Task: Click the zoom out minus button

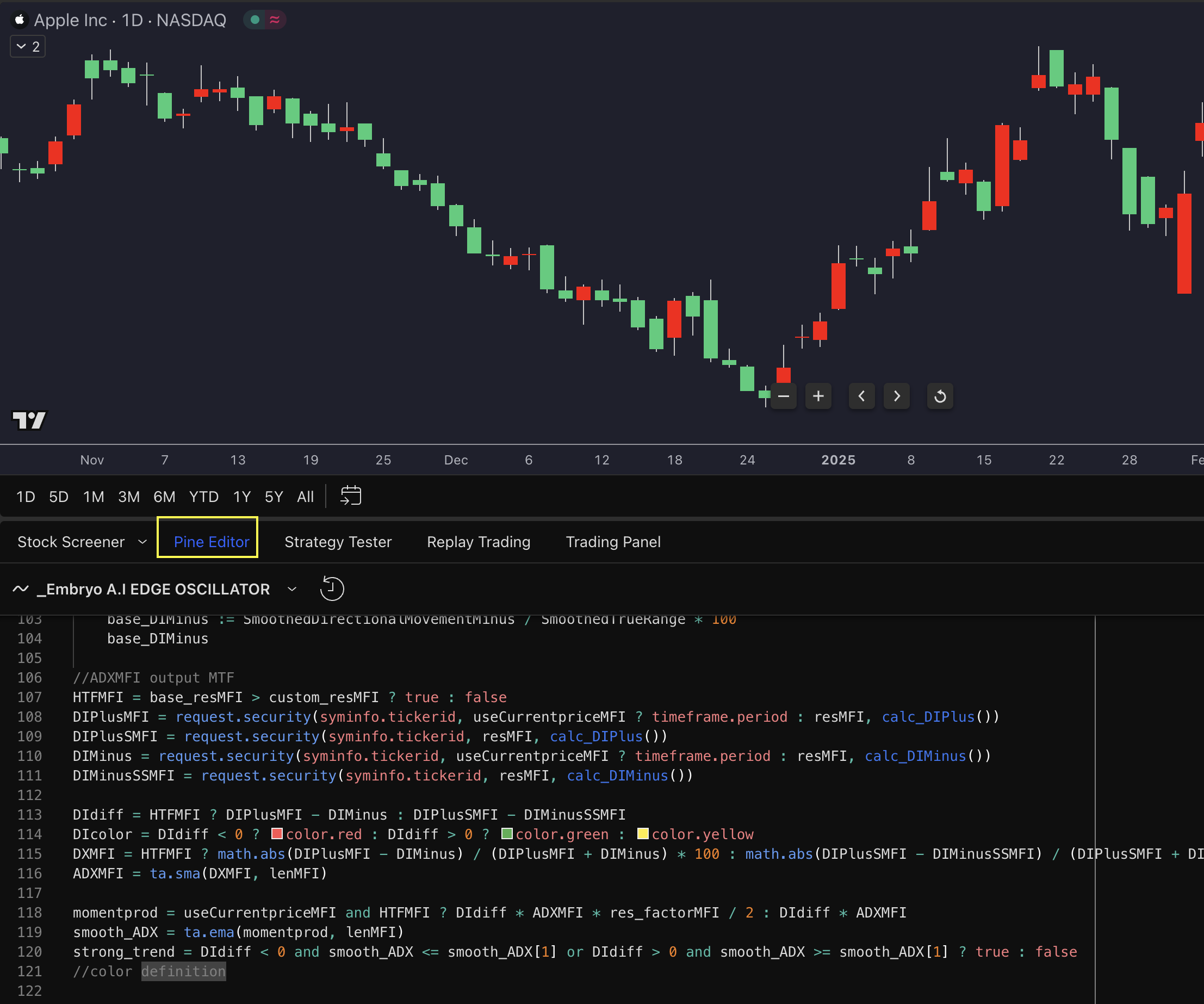Action: (783, 396)
